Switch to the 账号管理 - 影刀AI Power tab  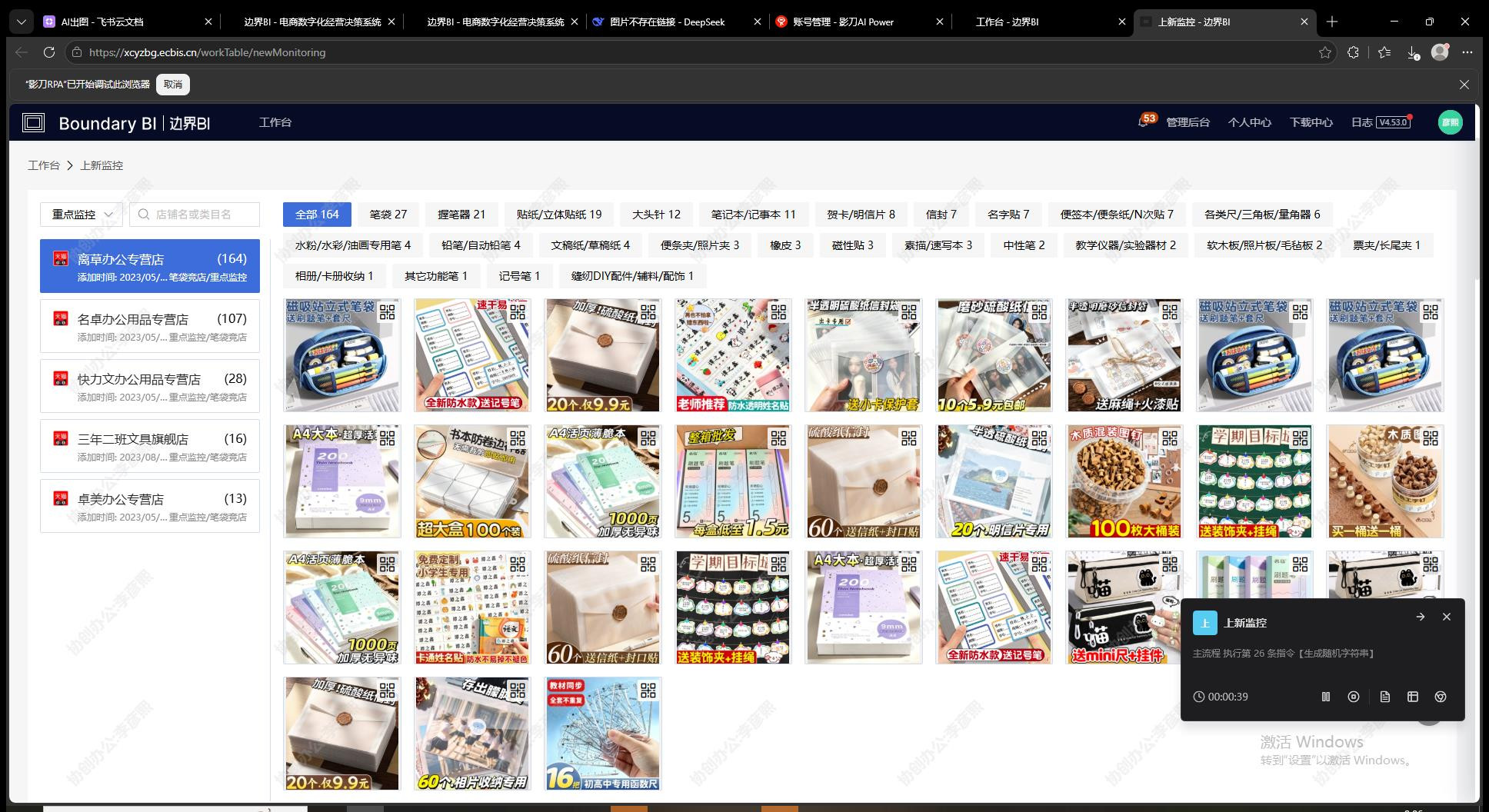(x=860, y=22)
